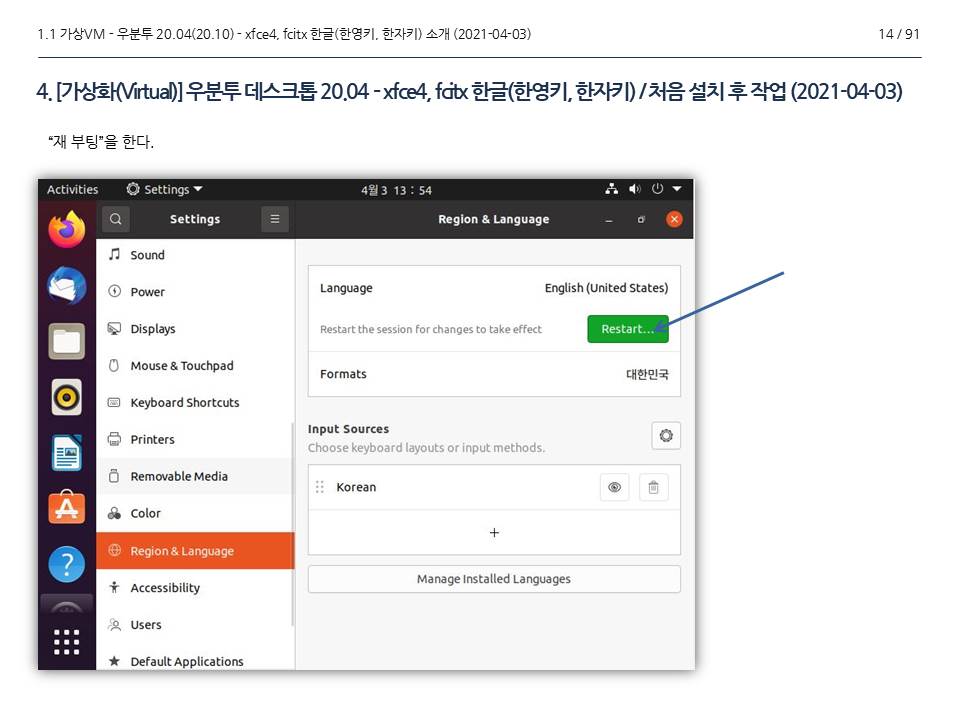Screen dimensions: 960x720
Task: Select Sound in the settings sidebar
Action: point(195,255)
